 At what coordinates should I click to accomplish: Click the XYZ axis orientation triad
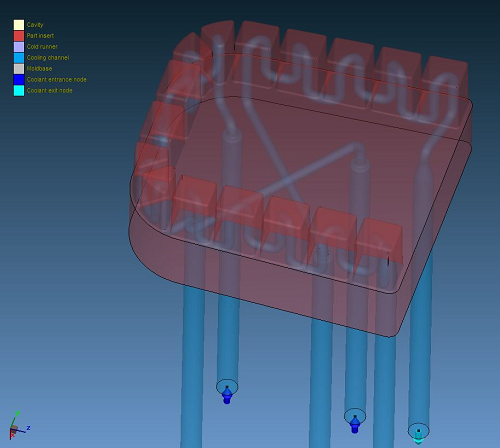19,425
